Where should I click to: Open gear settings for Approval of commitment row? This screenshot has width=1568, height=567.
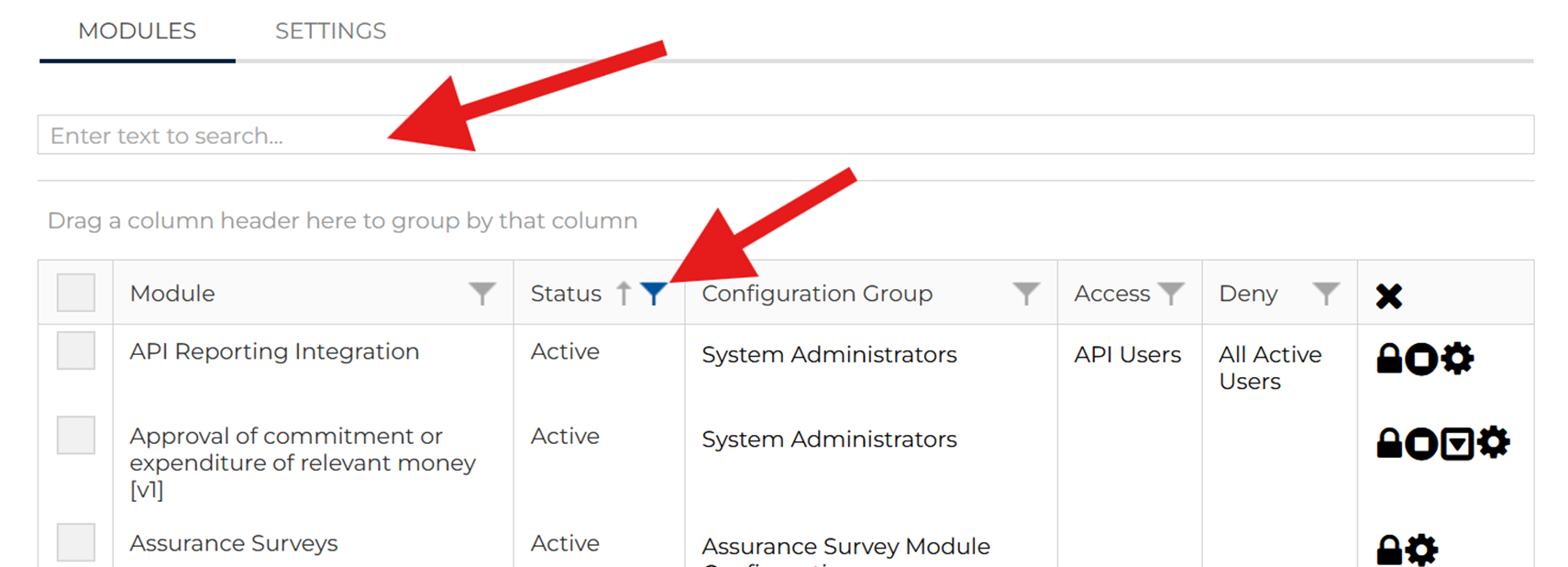[x=1493, y=442]
